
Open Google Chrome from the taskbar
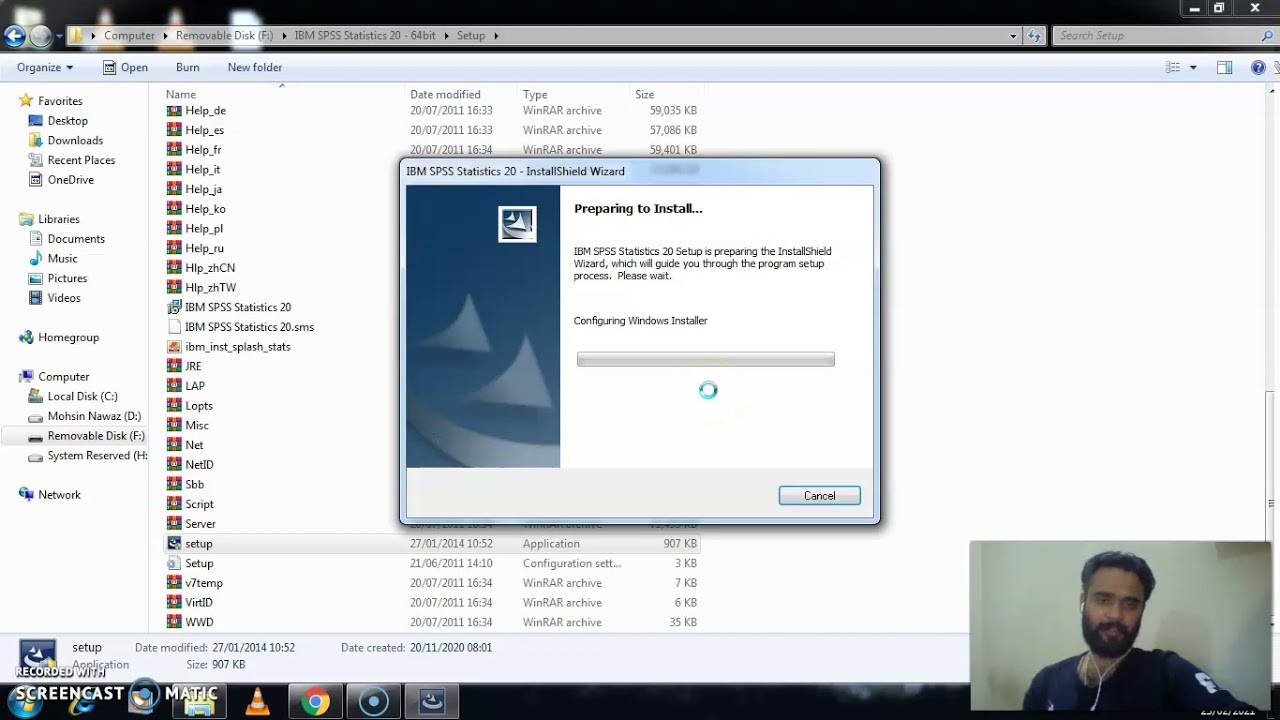click(x=316, y=702)
